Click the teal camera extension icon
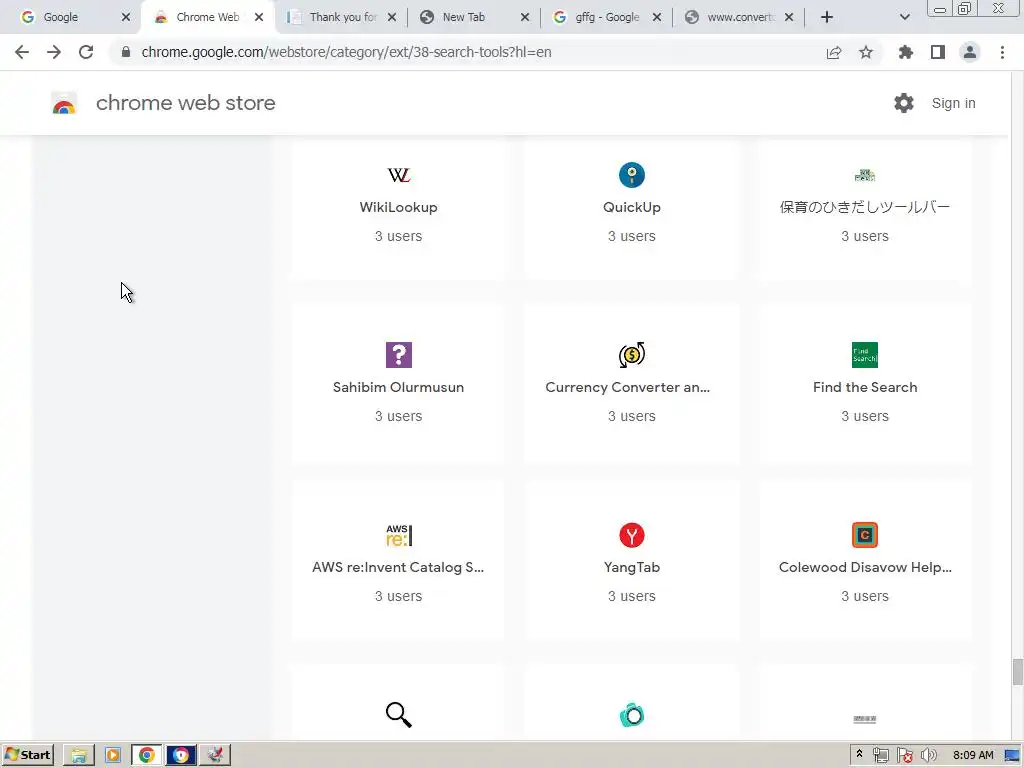This screenshot has width=1024, height=768. pyautogui.click(x=632, y=715)
